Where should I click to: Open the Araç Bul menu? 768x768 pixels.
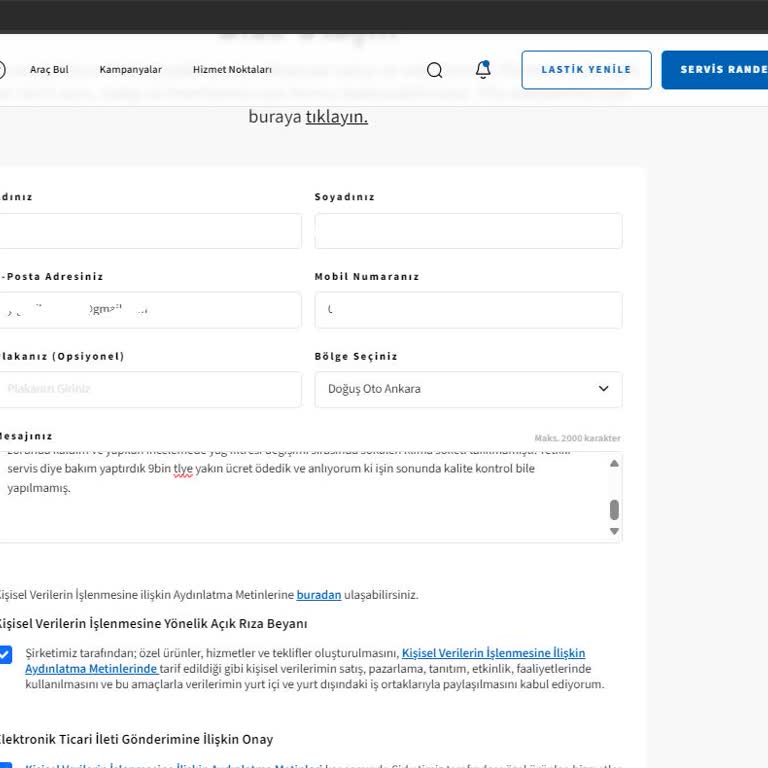(49, 70)
